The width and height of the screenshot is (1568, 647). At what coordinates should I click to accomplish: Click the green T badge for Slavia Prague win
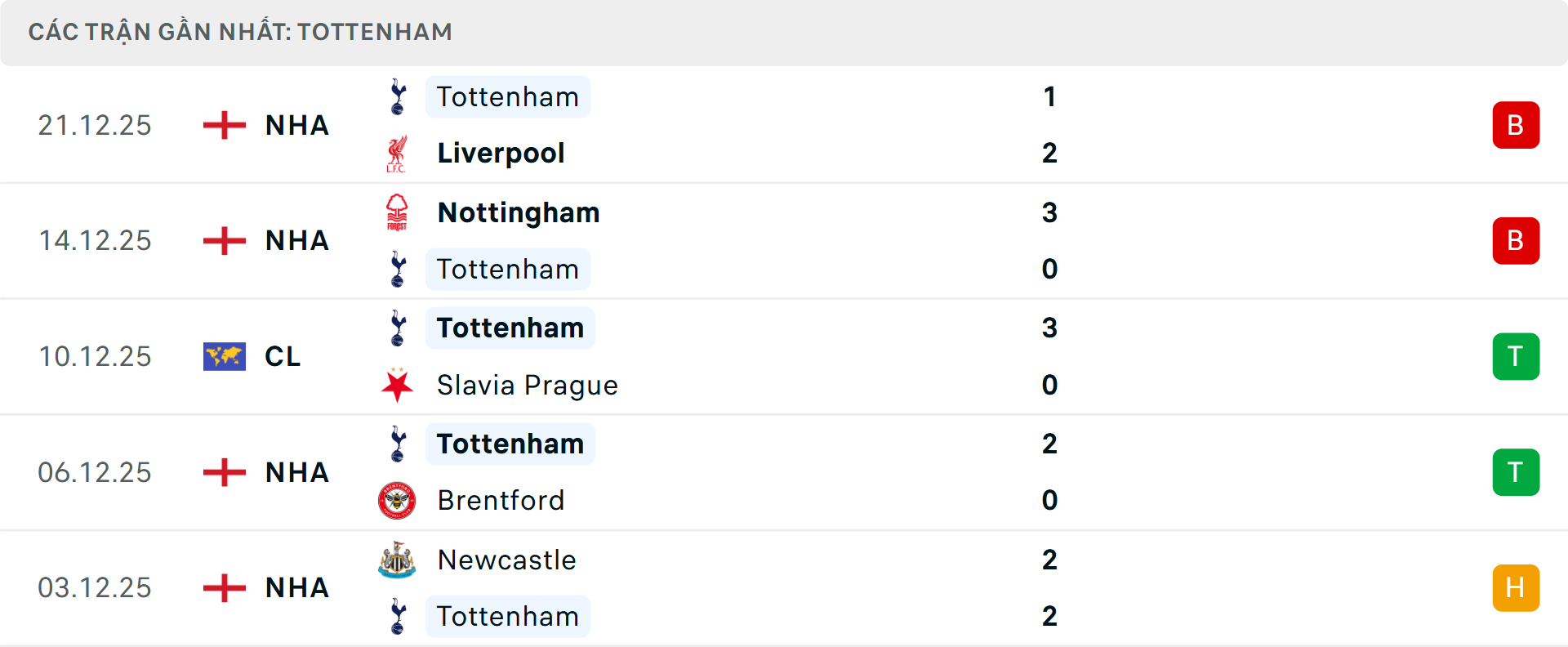coord(1516,356)
